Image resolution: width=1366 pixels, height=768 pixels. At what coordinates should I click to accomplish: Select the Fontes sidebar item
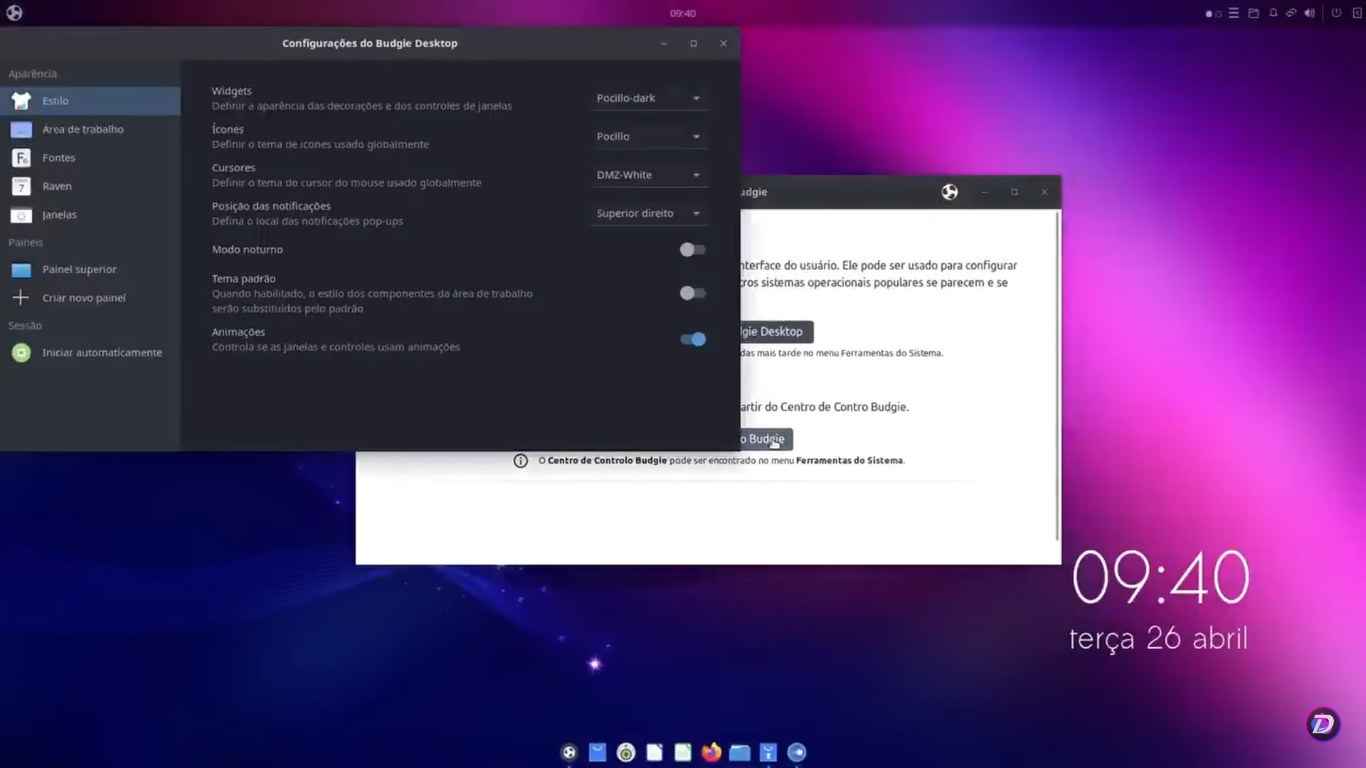pyautogui.click(x=59, y=157)
